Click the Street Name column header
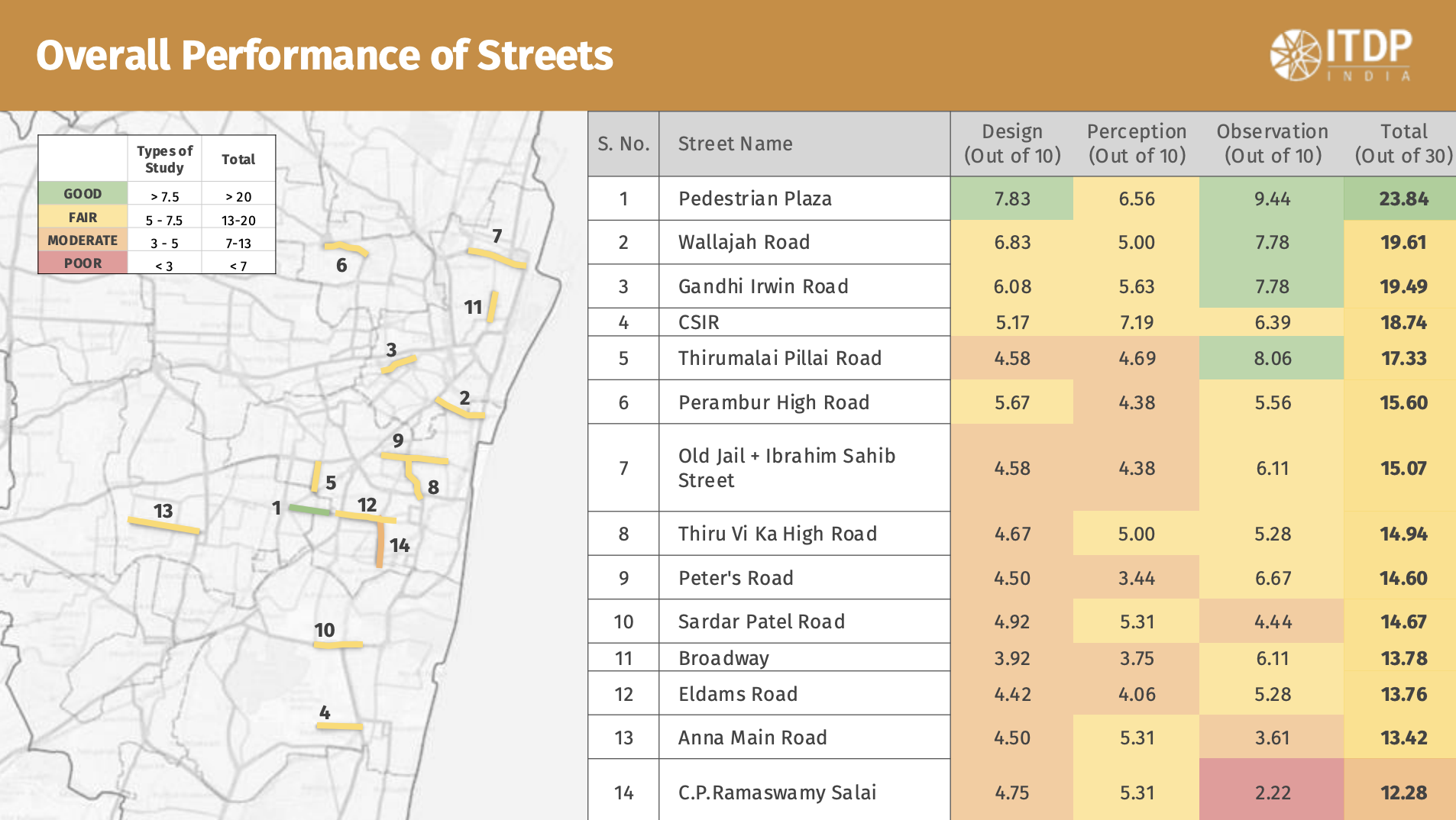Viewport: 1456px width, 820px height. 735,144
